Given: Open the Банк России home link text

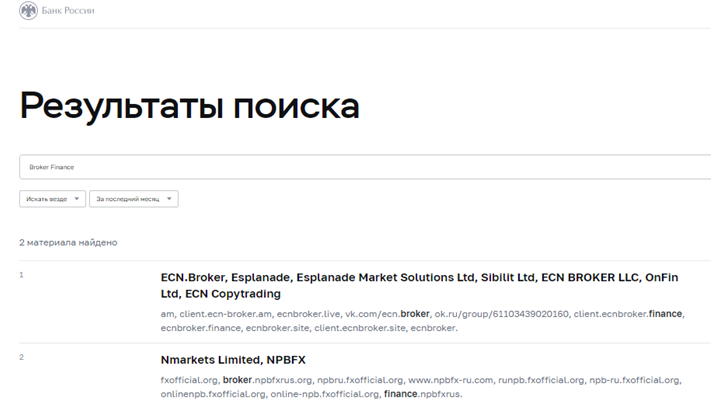Looking at the screenshot, I should (x=68, y=10).
